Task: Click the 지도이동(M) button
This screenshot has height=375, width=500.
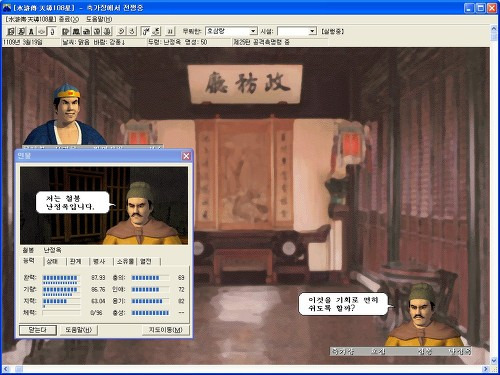Action: 166,330
